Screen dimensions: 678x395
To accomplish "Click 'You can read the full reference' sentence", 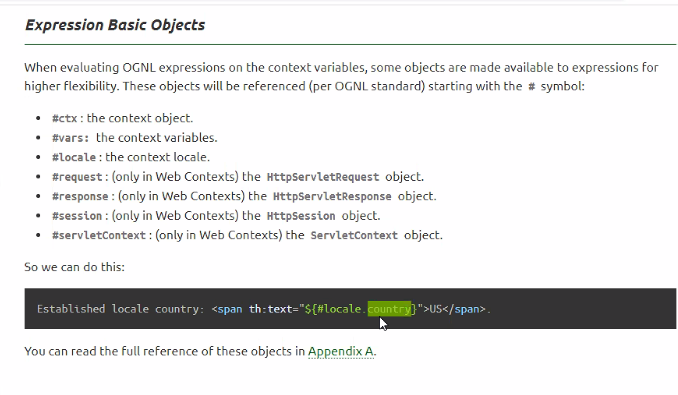I will point(200,351).
